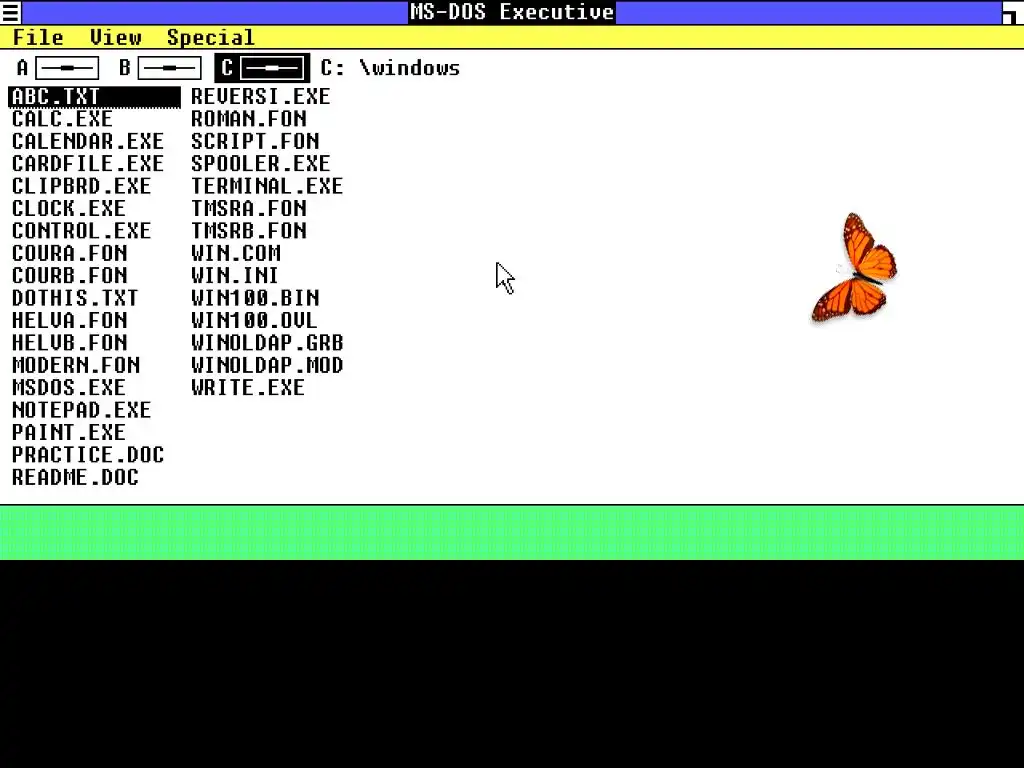This screenshot has height=768, width=1024.
Task: Select README.DOC file
Action: pyautogui.click(x=76, y=477)
